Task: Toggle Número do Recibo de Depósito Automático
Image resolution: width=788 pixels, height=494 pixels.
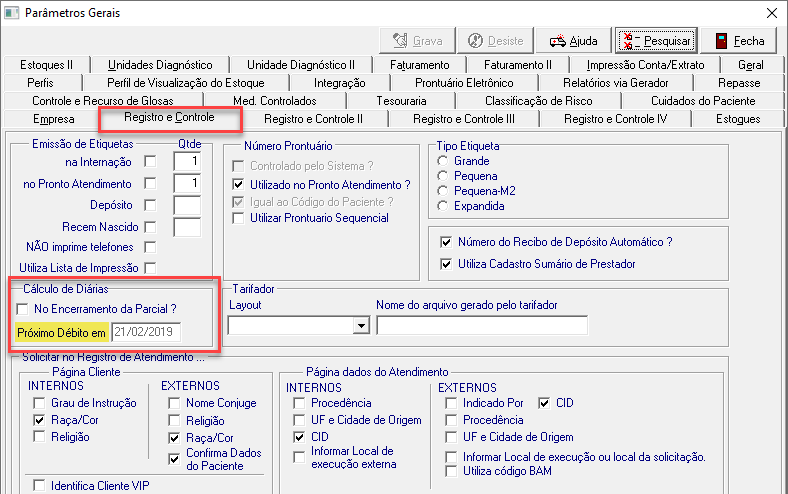Action: tap(446, 242)
